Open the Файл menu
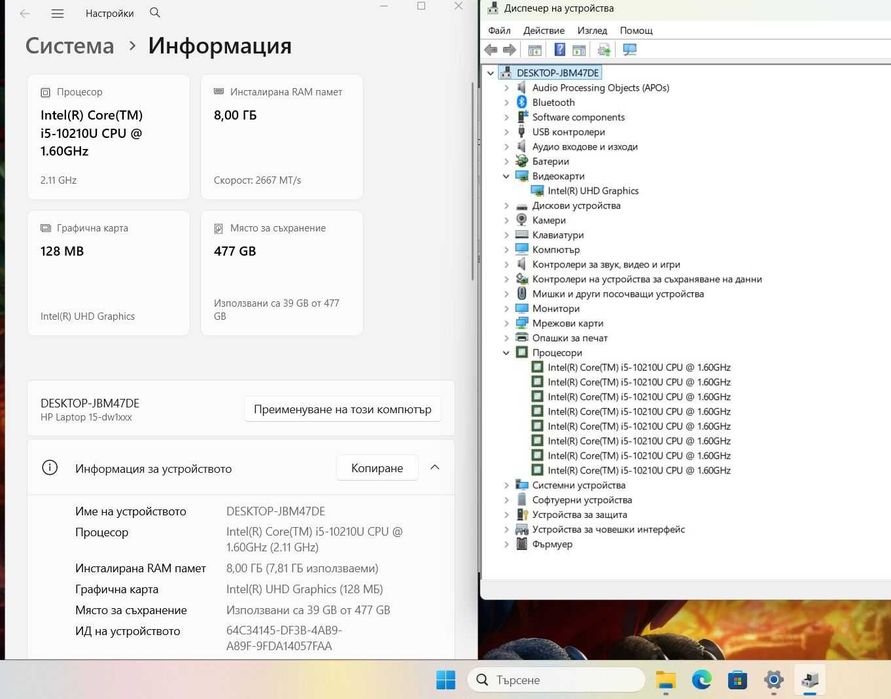Viewport: 891px width, 699px height. (x=499, y=31)
